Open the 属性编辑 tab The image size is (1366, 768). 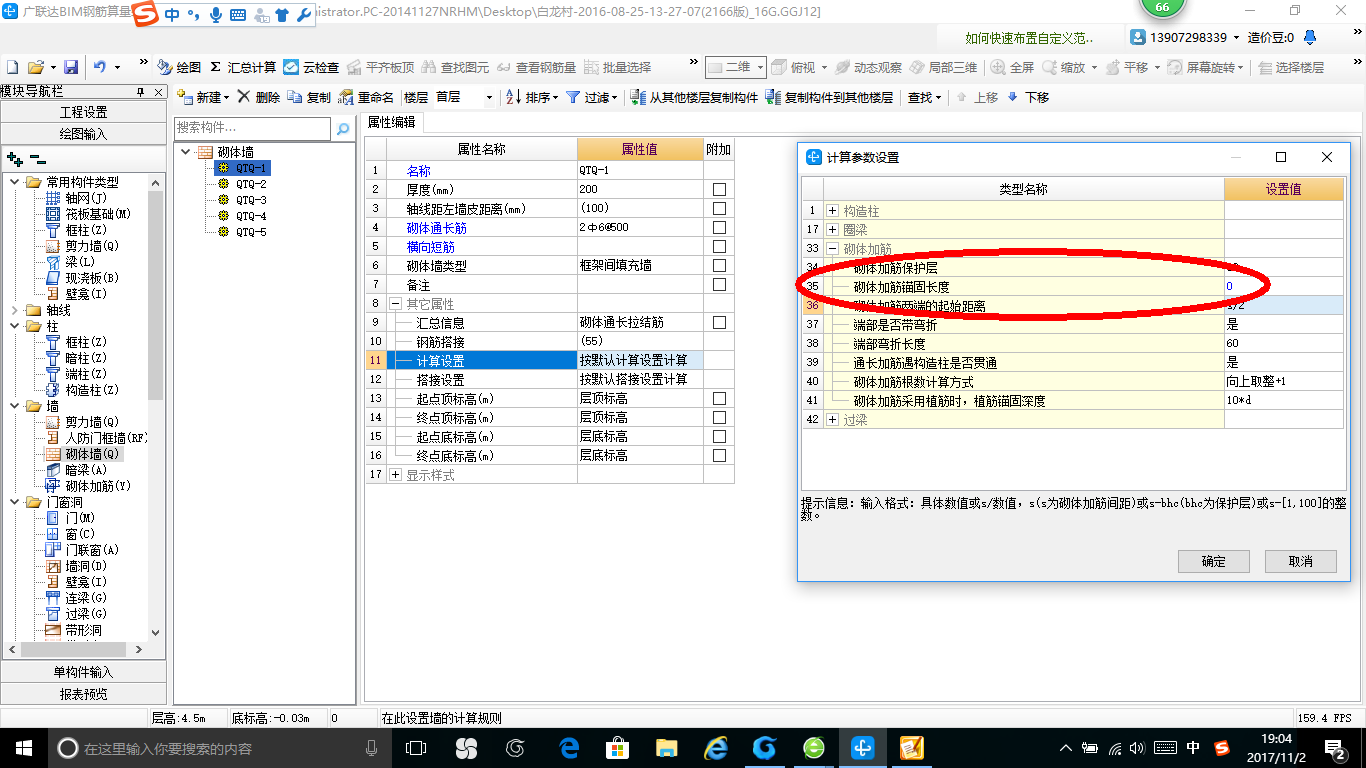pyautogui.click(x=391, y=122)
